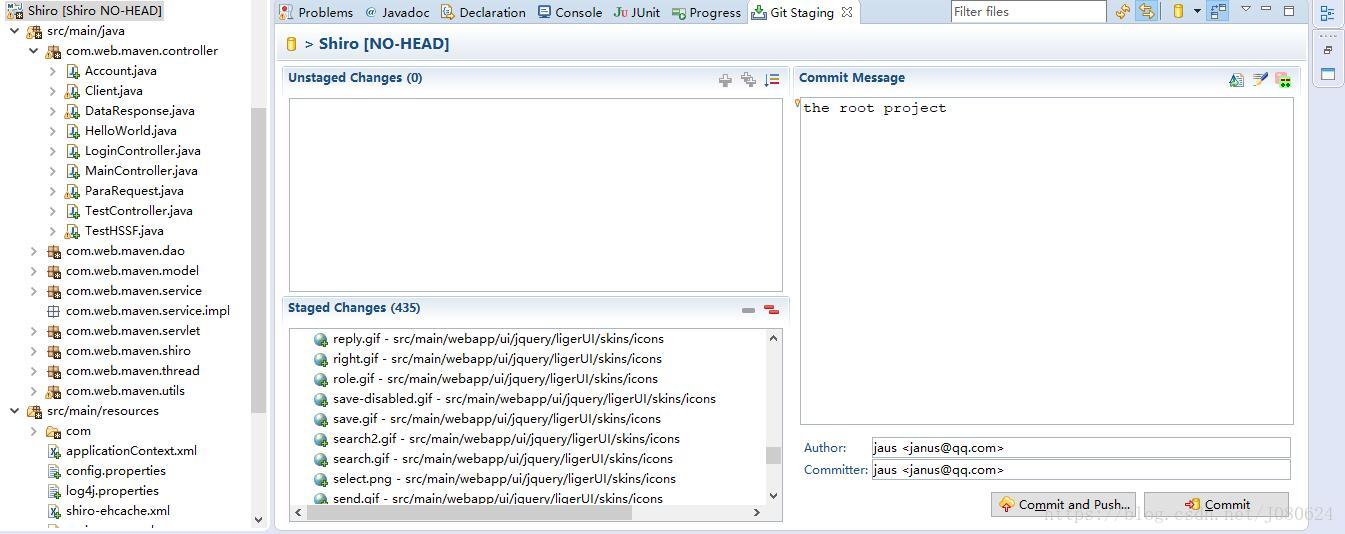Click into the Commit Message text area
The image size is (1345, 534).
pos(1046,261)
